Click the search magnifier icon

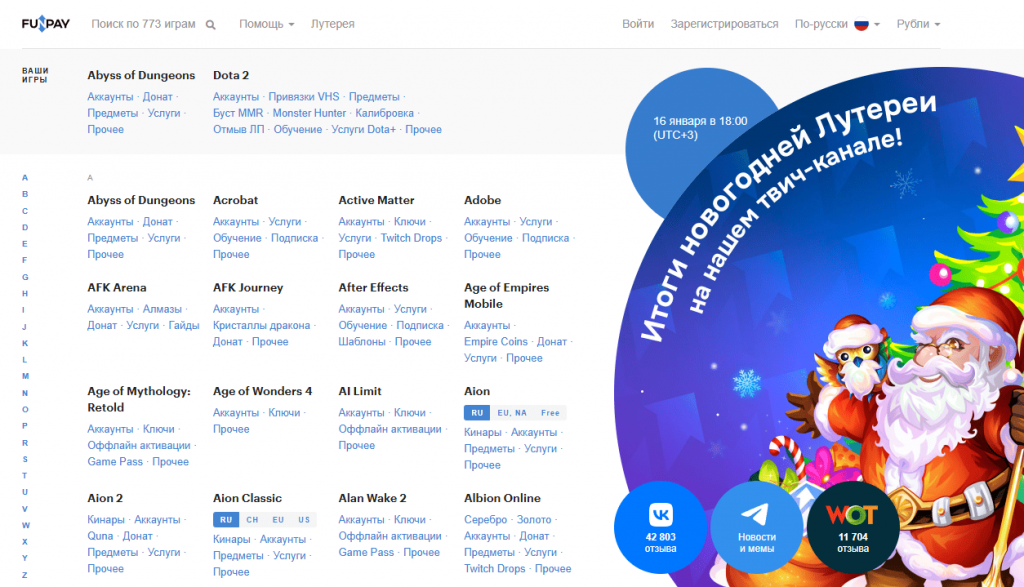pyautogui.click(x=210, y=25)
